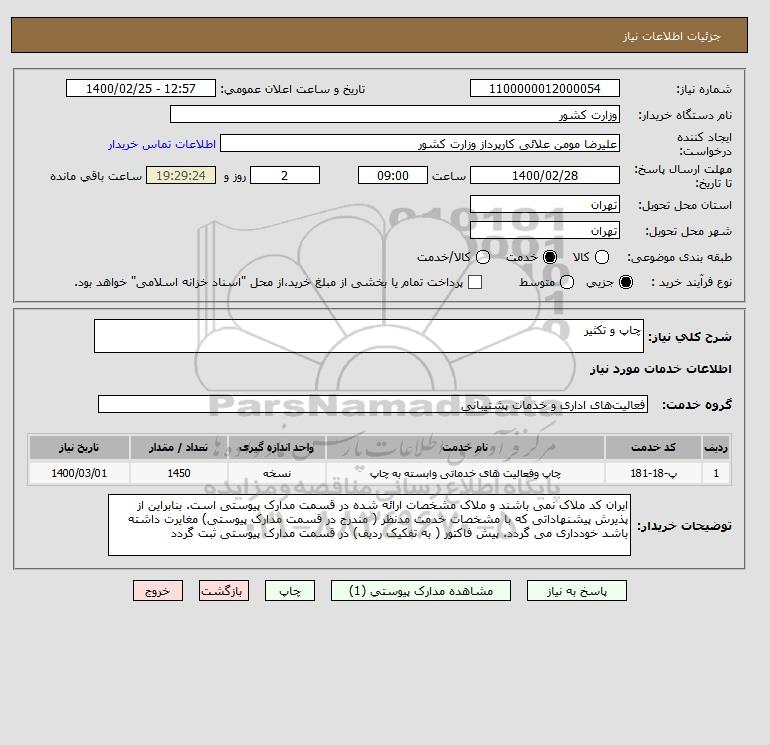This screenshot has height=745, width=770.
Task: Click the جزئیات اطلاعات نیاز page title
Action: [x=671, y=36]
